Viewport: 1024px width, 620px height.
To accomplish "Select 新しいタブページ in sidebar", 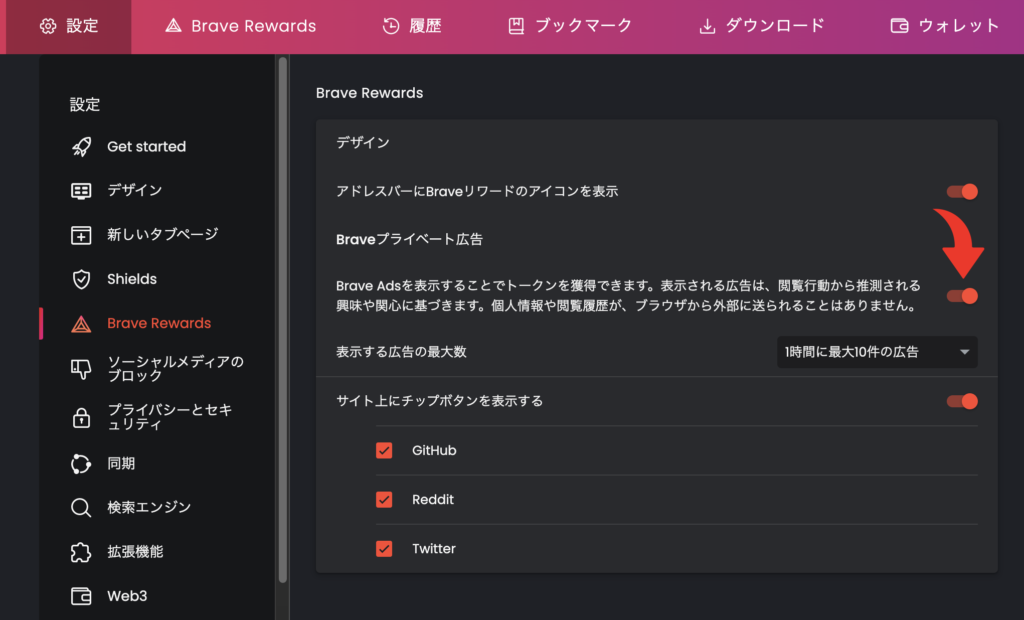I will click(x=163, y=235).
